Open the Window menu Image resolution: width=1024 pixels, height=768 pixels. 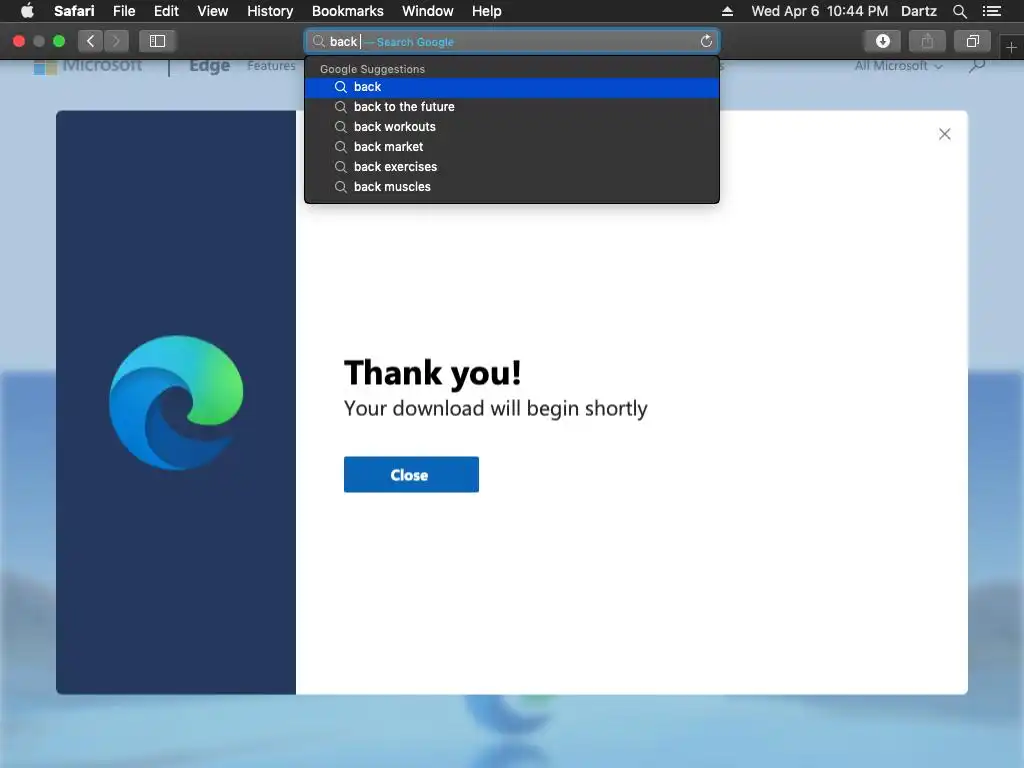pos(427,11)
